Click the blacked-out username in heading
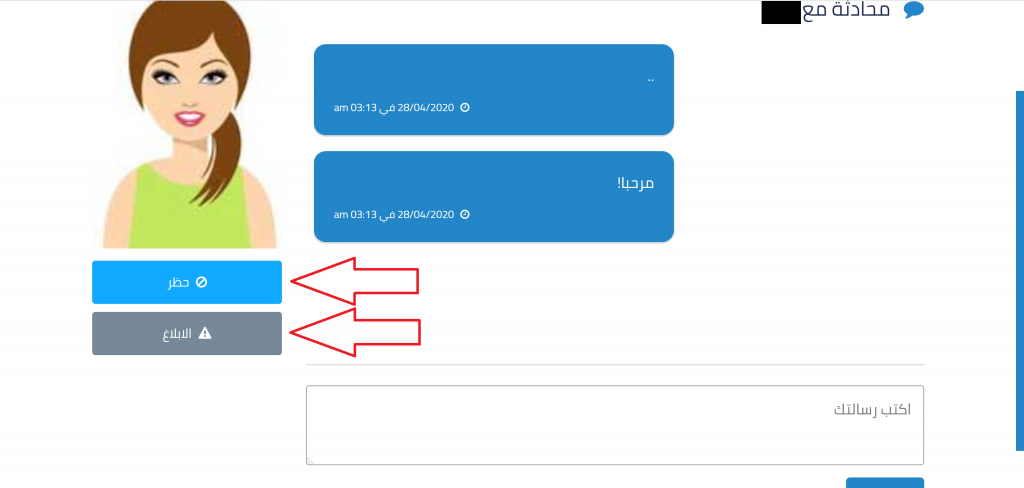Viewport: 1024px width, 488px height. coord(781,12)
